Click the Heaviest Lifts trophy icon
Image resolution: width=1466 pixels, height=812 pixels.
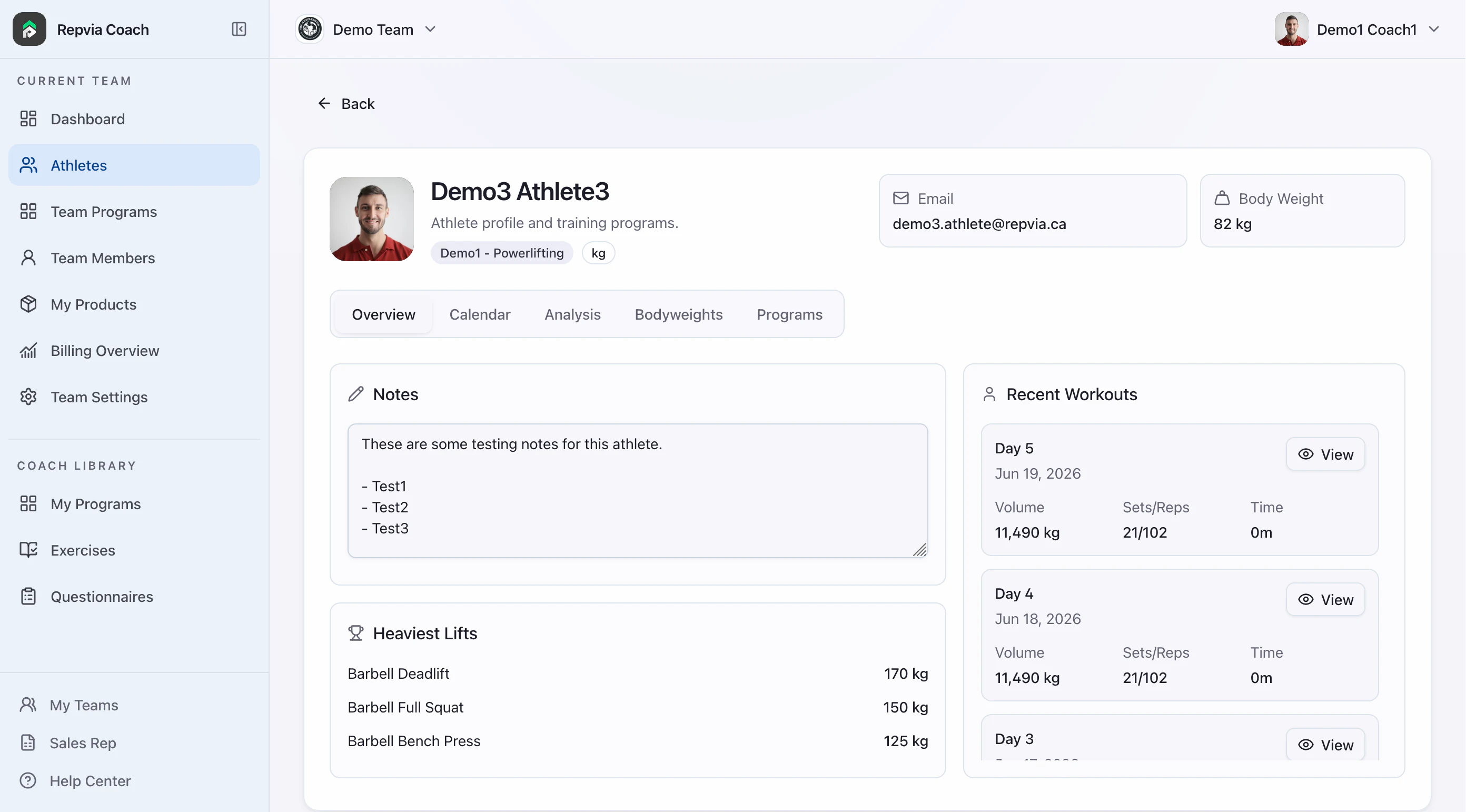coord(355,633)
